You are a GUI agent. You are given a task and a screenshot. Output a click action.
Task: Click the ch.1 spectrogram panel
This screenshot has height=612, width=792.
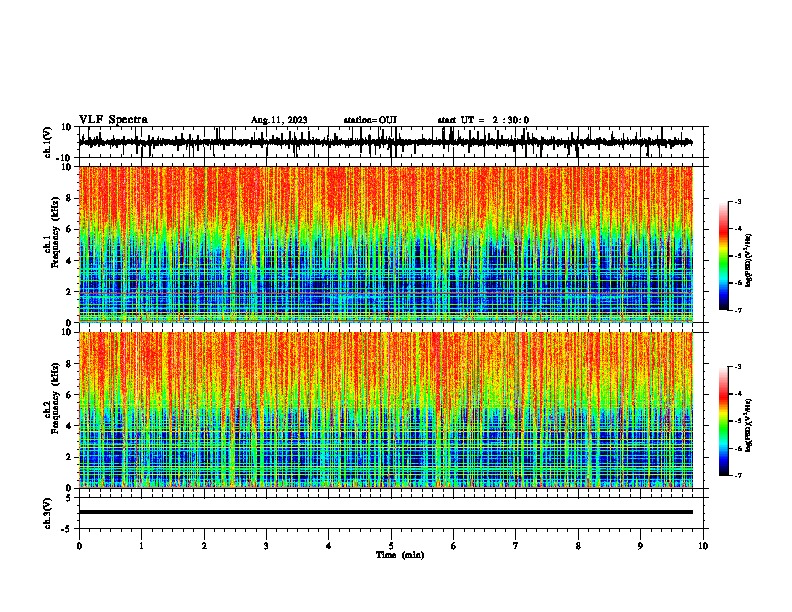[x=386, y=244]
